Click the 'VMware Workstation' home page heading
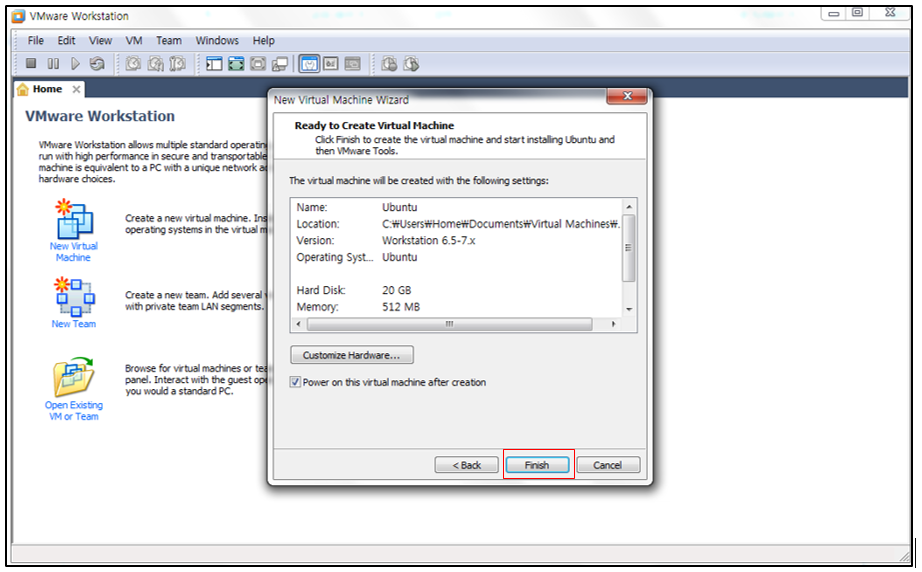 [x=100, y=116]
